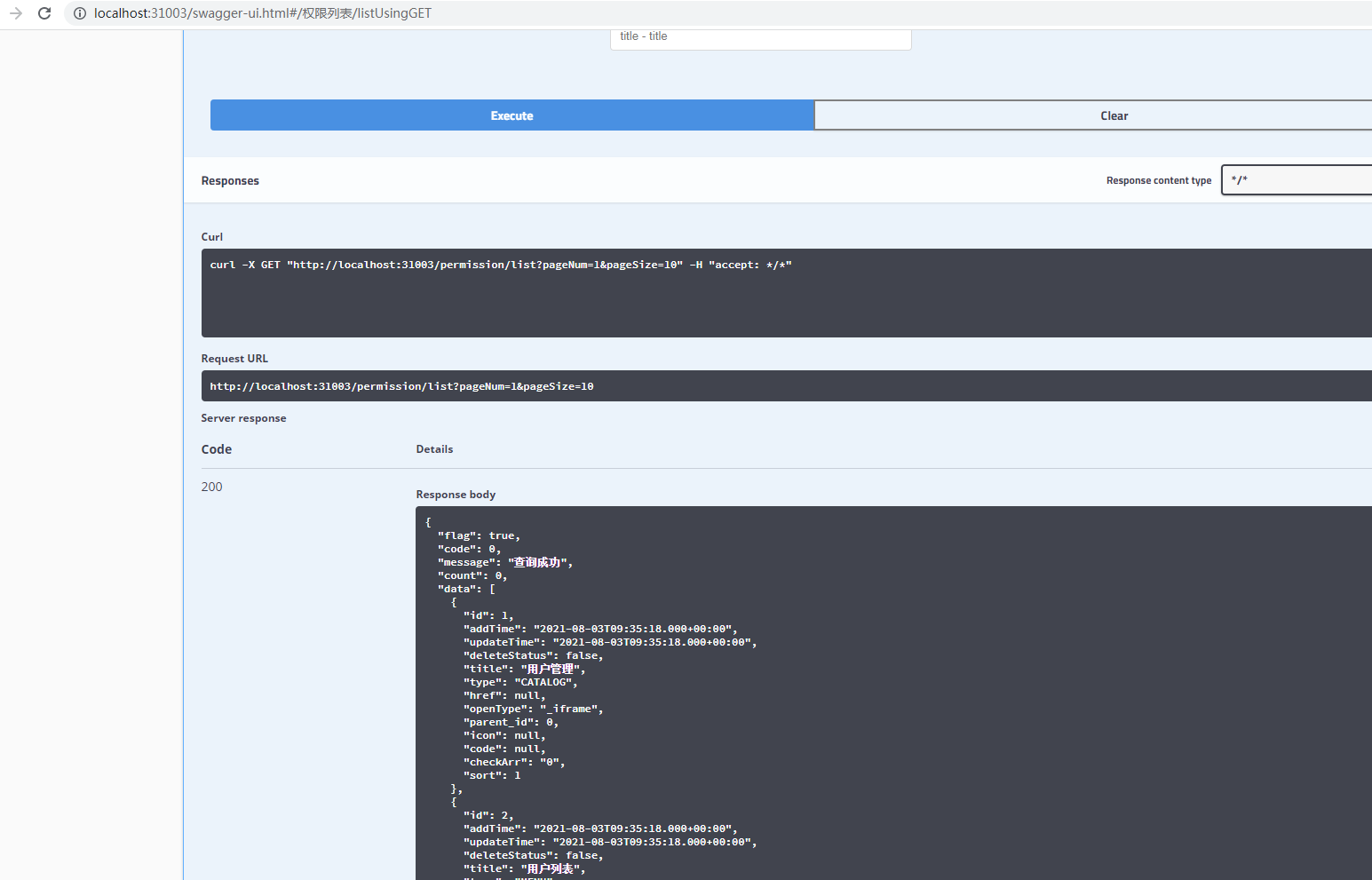Click the Responses section heading
The width and height of the screenshot is (1372, 880).
pyautogui.click(x=230, y=181)
